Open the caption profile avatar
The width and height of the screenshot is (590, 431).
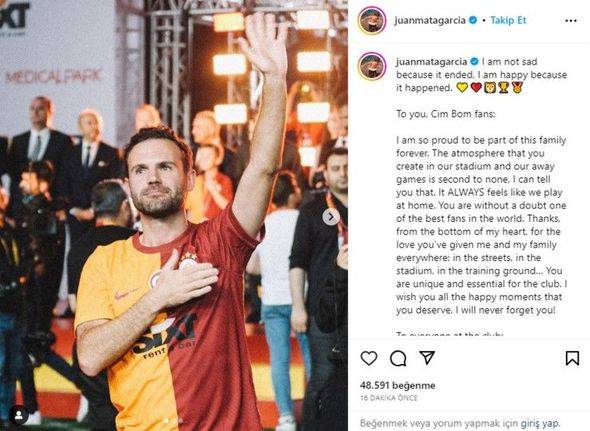(372, 66)
